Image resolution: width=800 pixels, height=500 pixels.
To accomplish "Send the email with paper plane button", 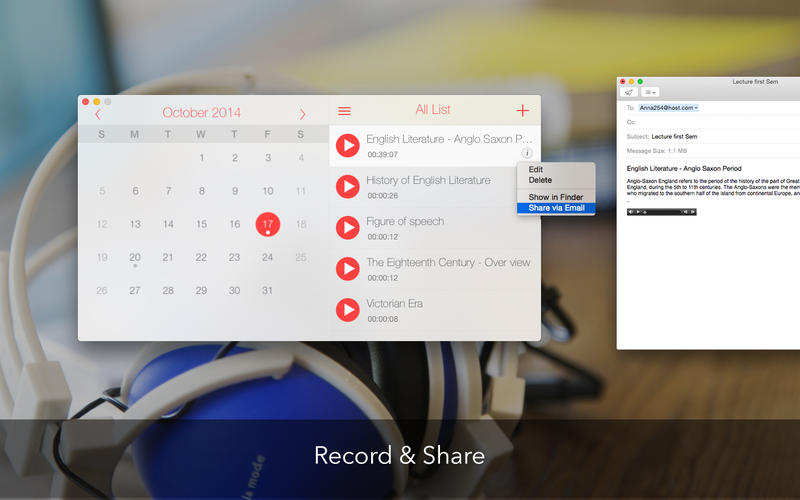I will (x=629, y=92).
